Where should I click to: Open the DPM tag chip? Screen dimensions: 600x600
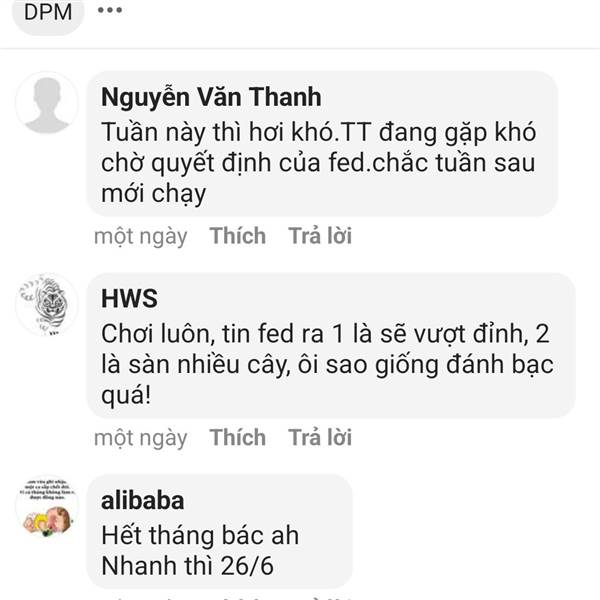[48, 13]
